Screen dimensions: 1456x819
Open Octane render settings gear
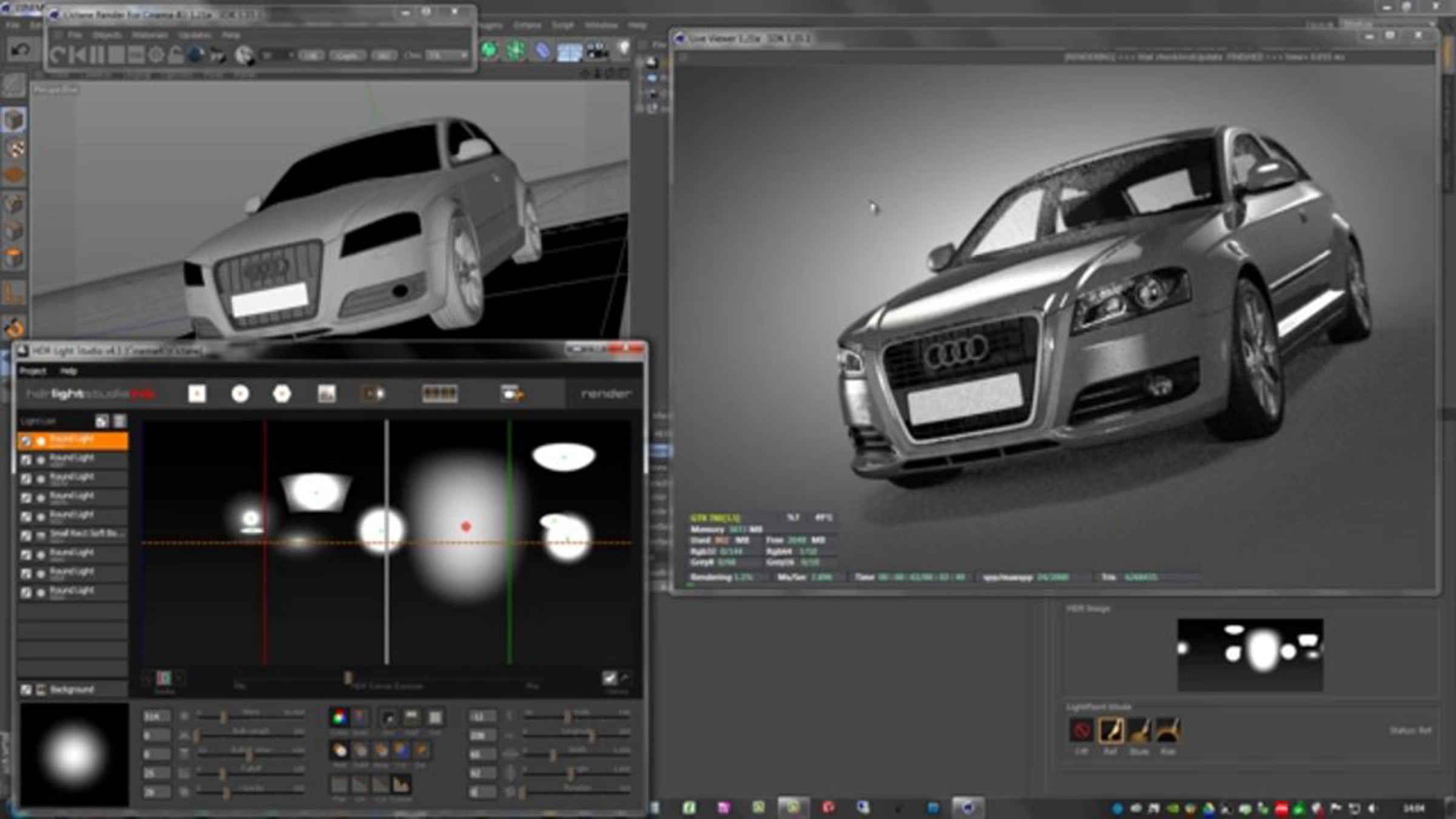click(x=156, y=55)
